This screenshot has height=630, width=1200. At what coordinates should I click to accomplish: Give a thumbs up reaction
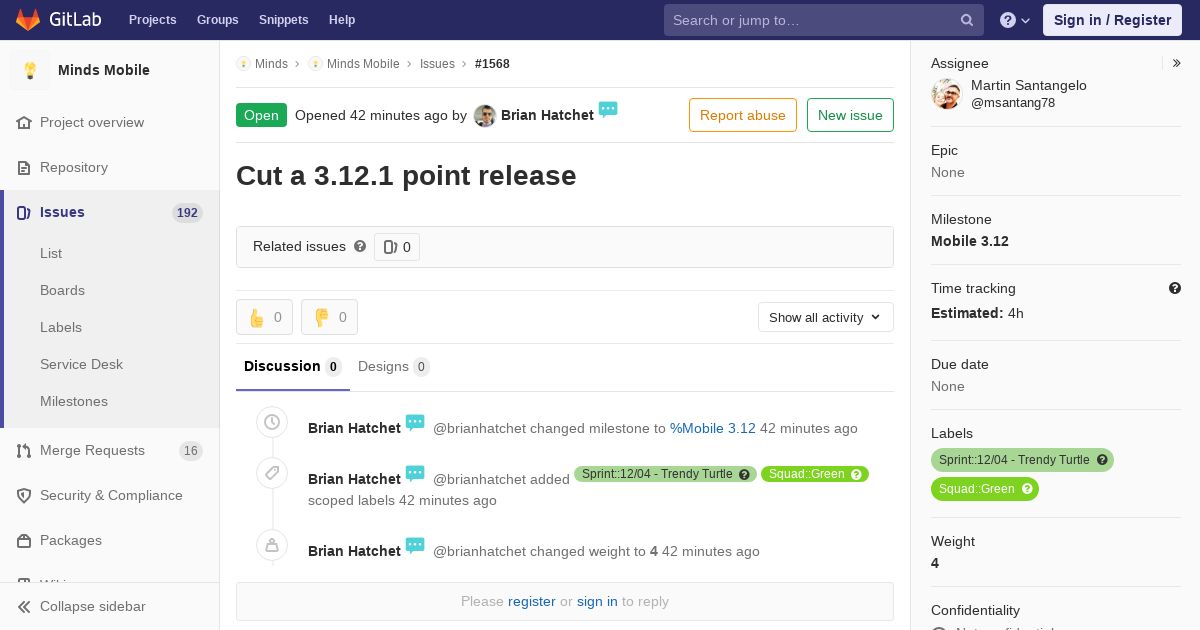[x=264, y=317]
